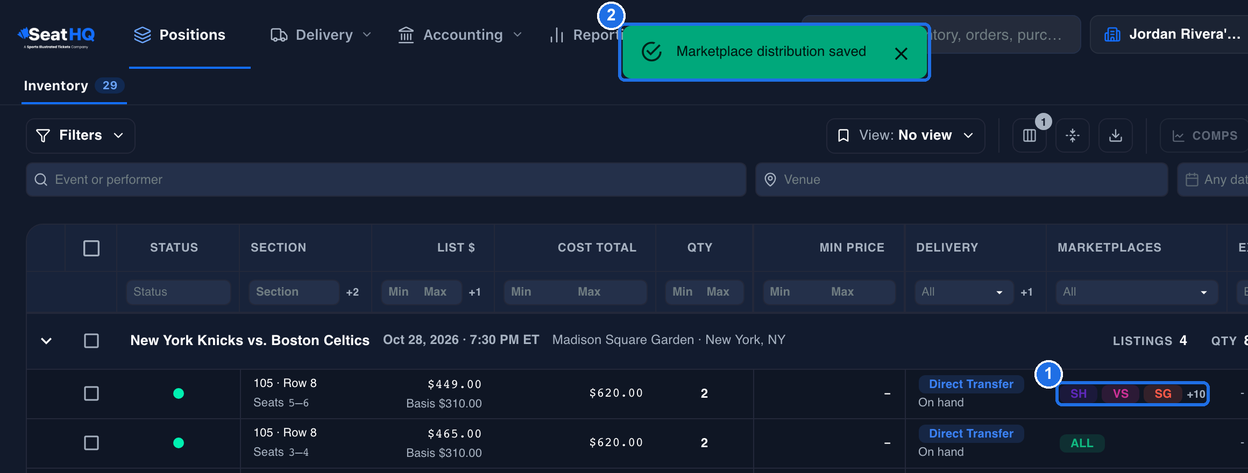
Task: Open the Accounting menu
Action: coord(460,35)
